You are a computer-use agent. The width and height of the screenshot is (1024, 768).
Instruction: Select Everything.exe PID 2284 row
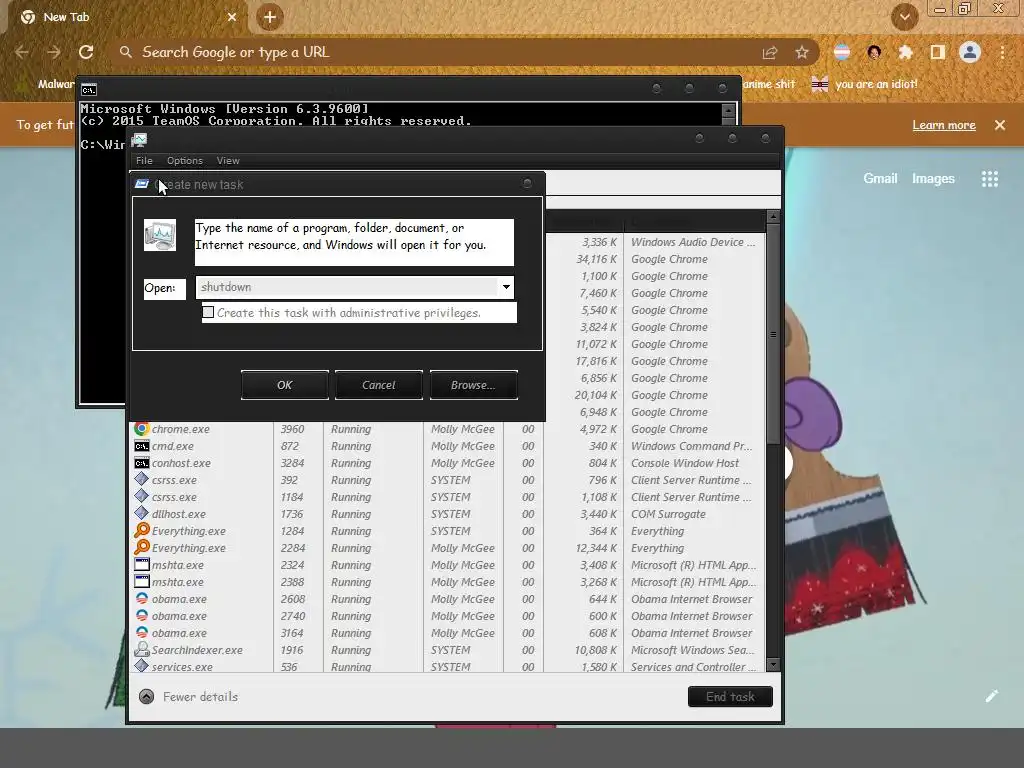447,548
